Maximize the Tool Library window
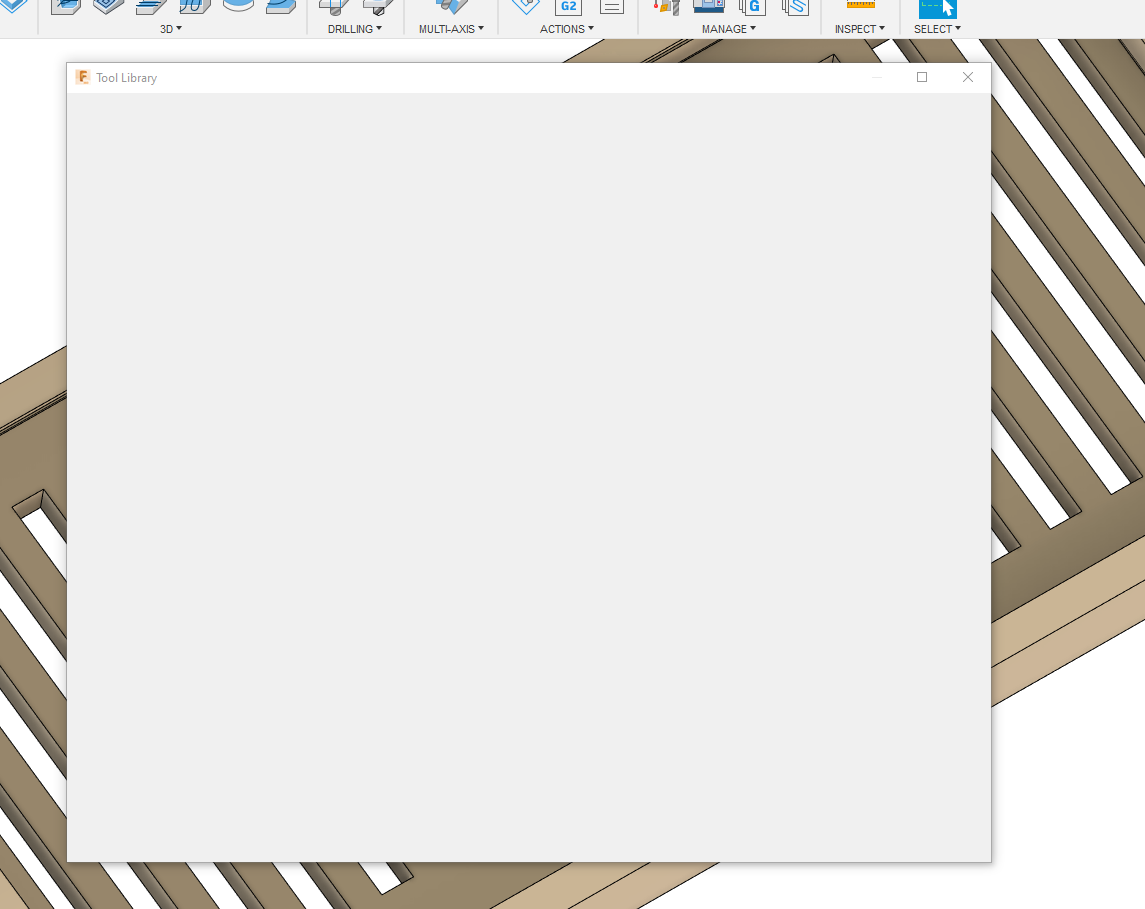 [x=922, y=77]
